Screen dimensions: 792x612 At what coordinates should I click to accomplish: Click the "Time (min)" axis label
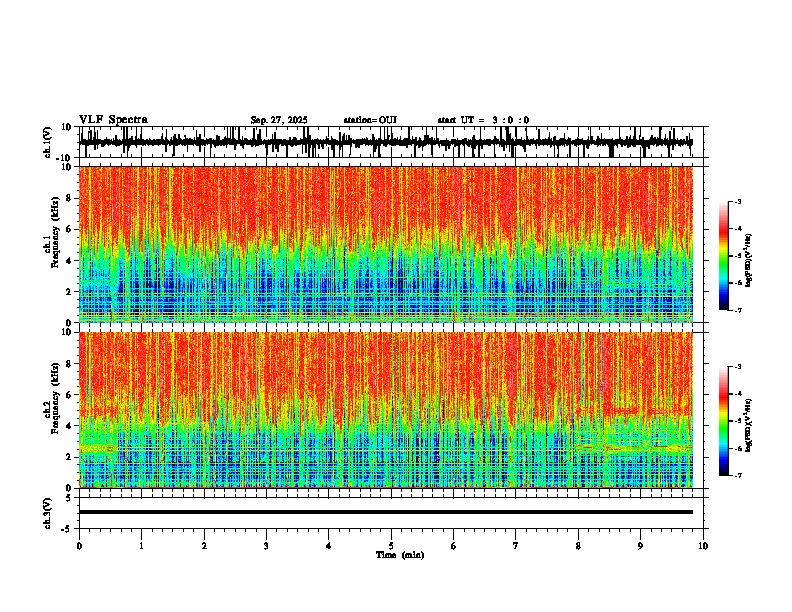(400, 555)
